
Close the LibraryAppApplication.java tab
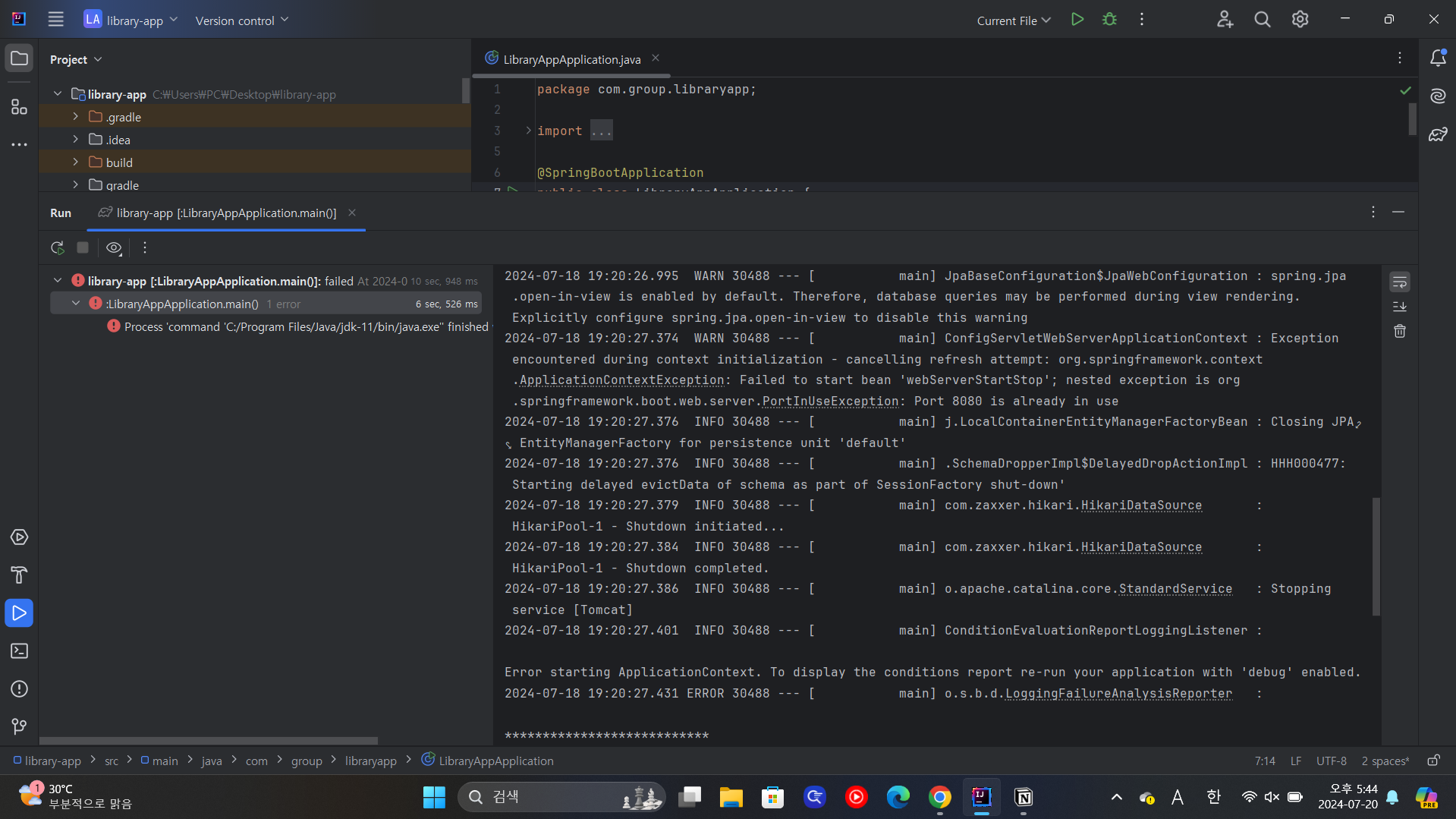[656, 58]
